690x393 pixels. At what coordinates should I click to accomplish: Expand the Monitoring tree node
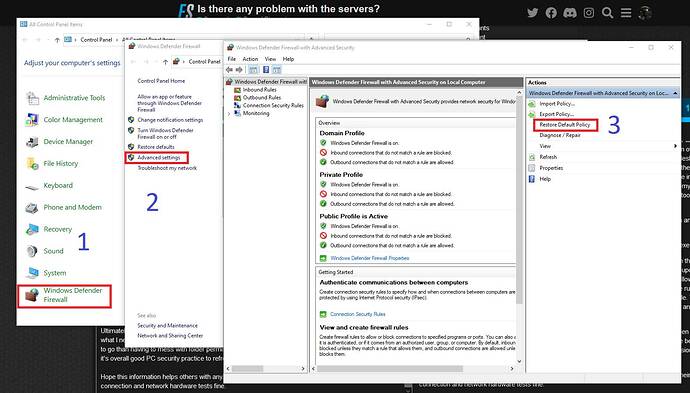[229, 114]
